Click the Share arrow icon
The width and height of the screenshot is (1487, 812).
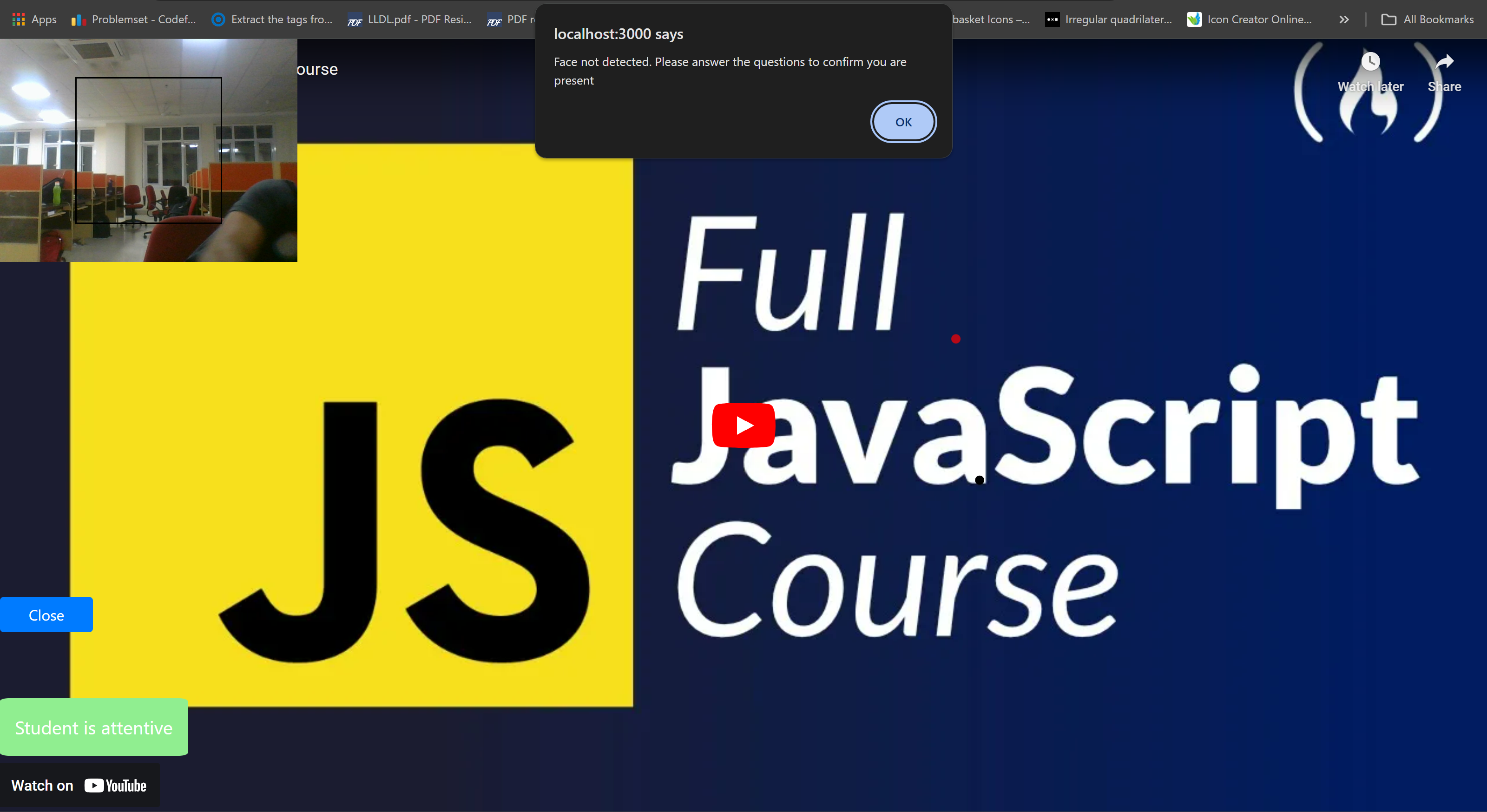pos(1444,62)
